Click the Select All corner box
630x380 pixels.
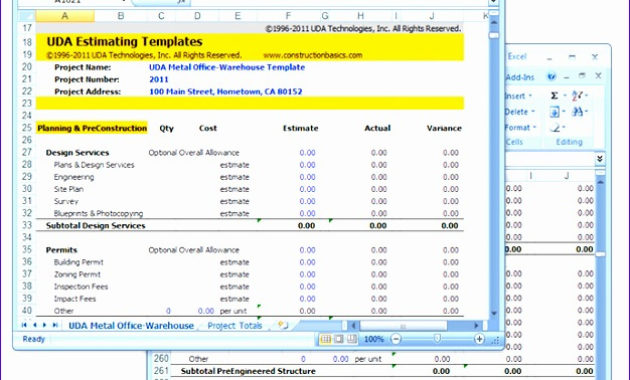tap(27, 16)
